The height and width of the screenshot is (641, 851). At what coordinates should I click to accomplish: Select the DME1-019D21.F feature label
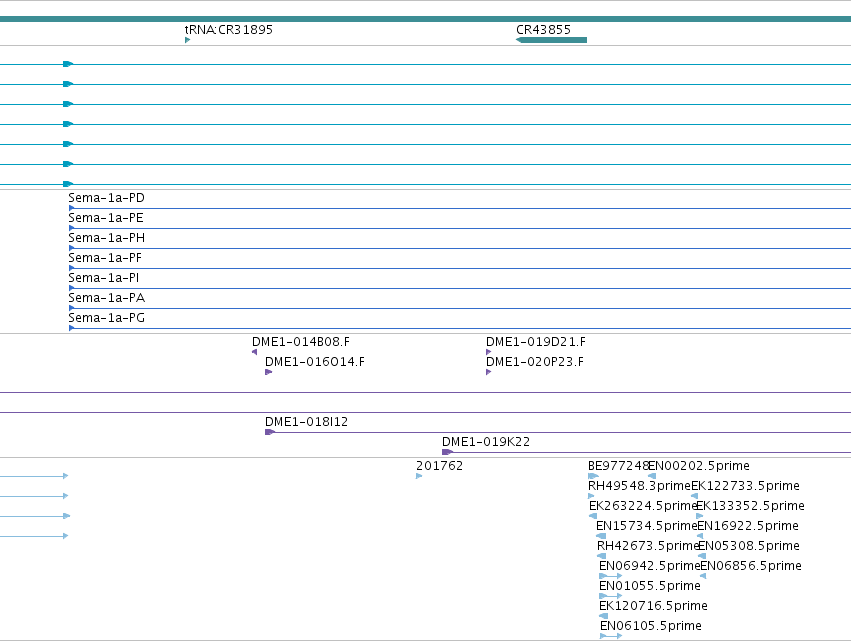click(x=536, y=342)
